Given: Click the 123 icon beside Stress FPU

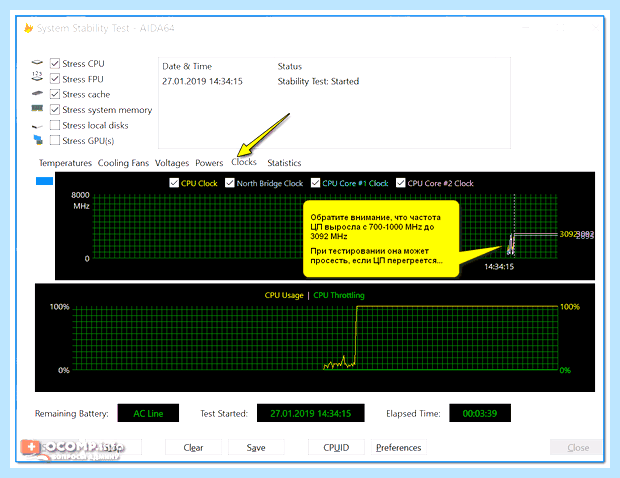Looking at the screenshot, I should coord(37,77).
